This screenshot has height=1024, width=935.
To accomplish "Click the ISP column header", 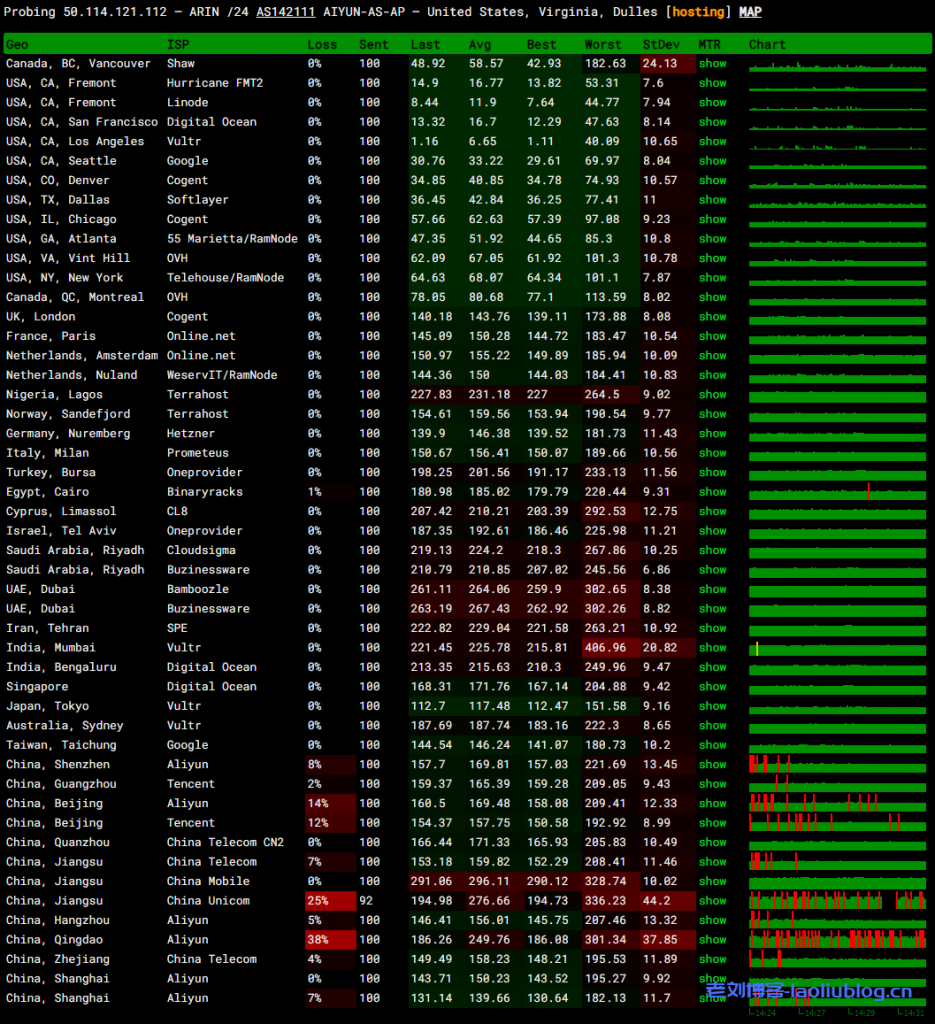I will pyautogui.click(x=177, y=45).
